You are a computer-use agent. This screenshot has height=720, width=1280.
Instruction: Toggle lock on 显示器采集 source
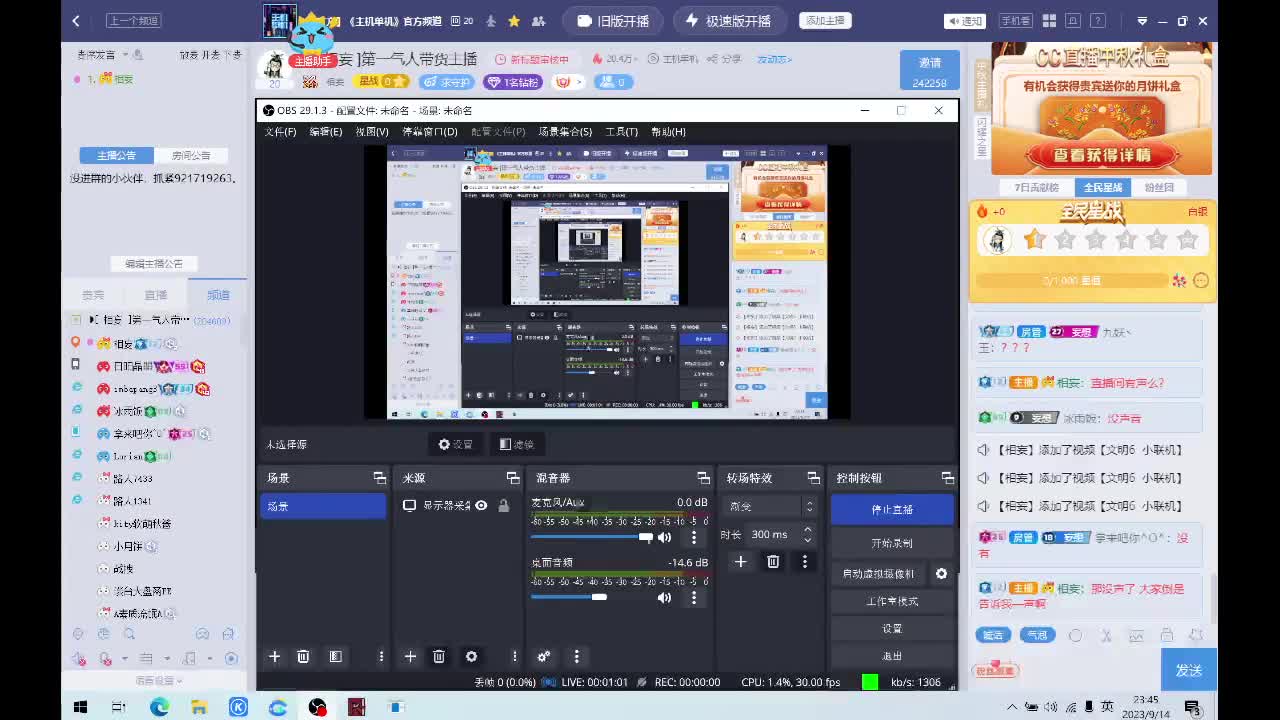[x=504, y=506]
